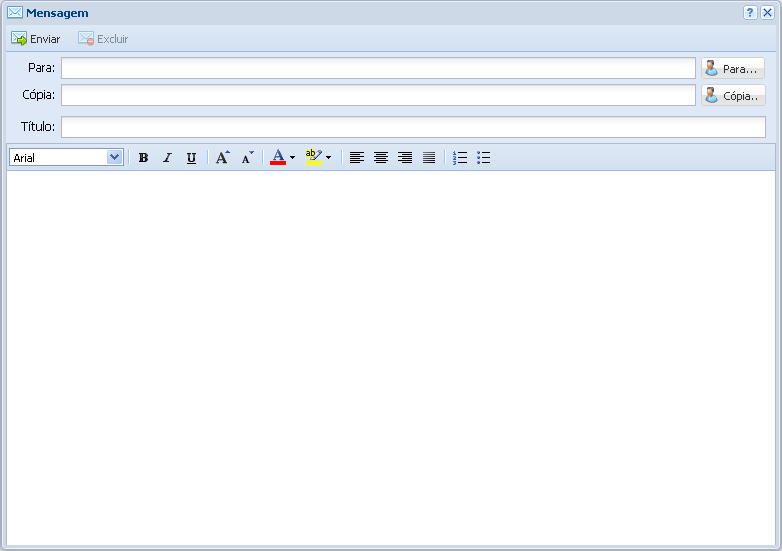Align text to the right
782x551 pixels.
coord(404,158)
